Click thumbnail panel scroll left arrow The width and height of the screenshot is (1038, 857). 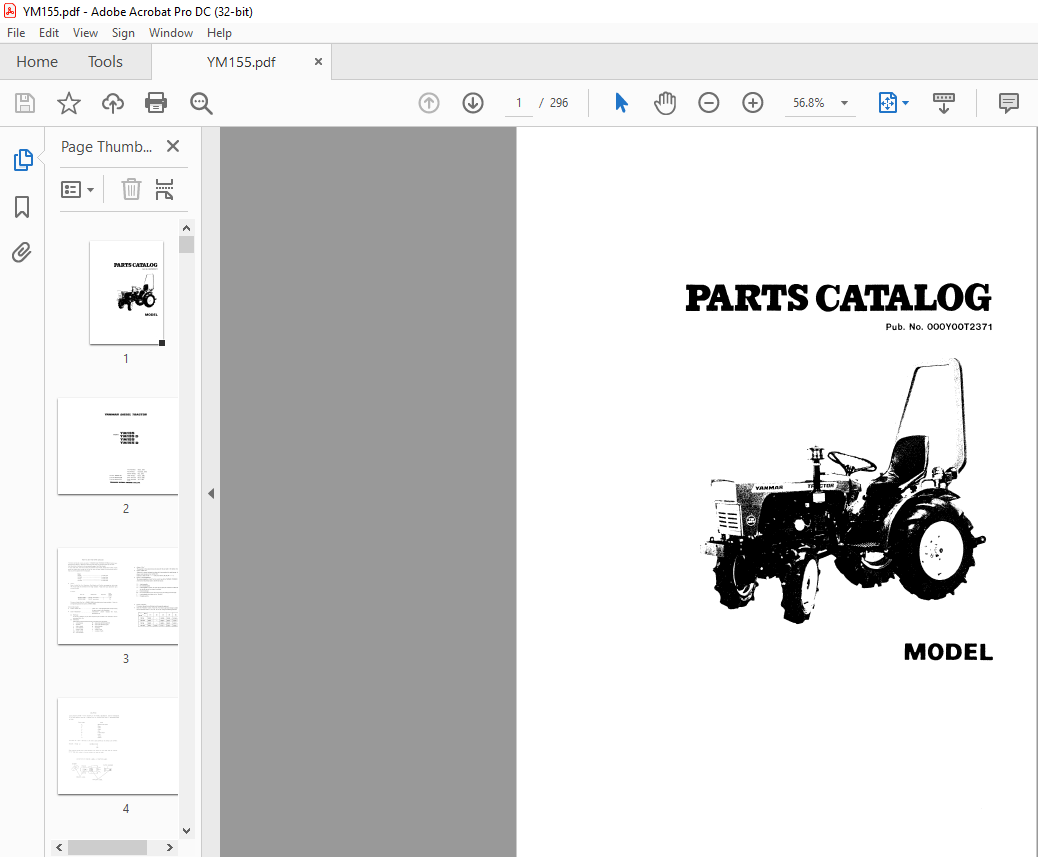click(x=60, y=847)
